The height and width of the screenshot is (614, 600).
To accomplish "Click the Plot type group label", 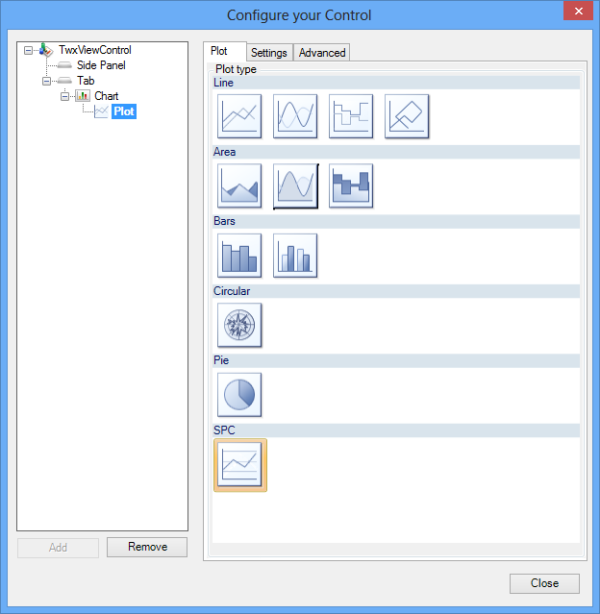I will [236, 69].
